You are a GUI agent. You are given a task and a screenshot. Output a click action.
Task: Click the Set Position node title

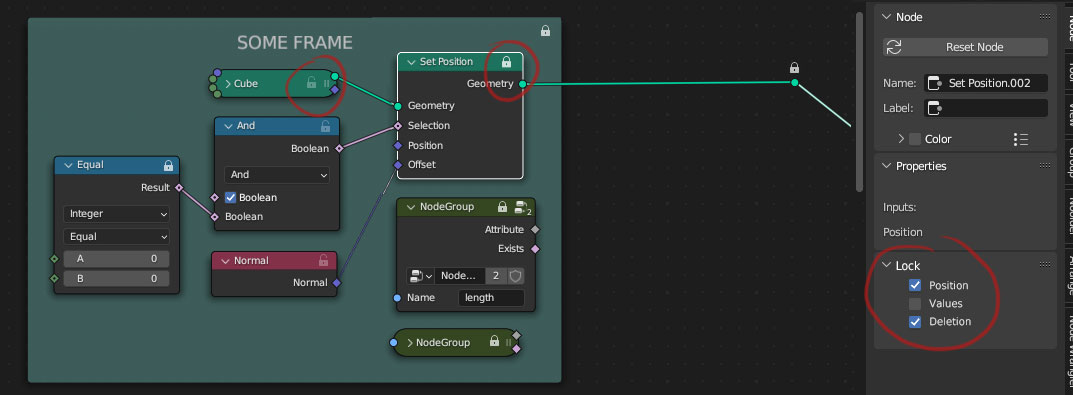tap(446, 62)
